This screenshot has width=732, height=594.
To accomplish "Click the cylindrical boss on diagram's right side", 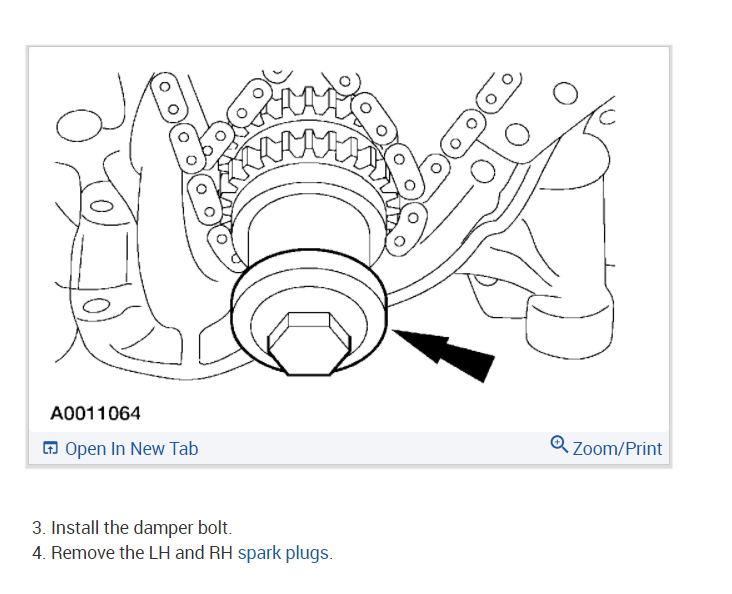I will point(570,328).
